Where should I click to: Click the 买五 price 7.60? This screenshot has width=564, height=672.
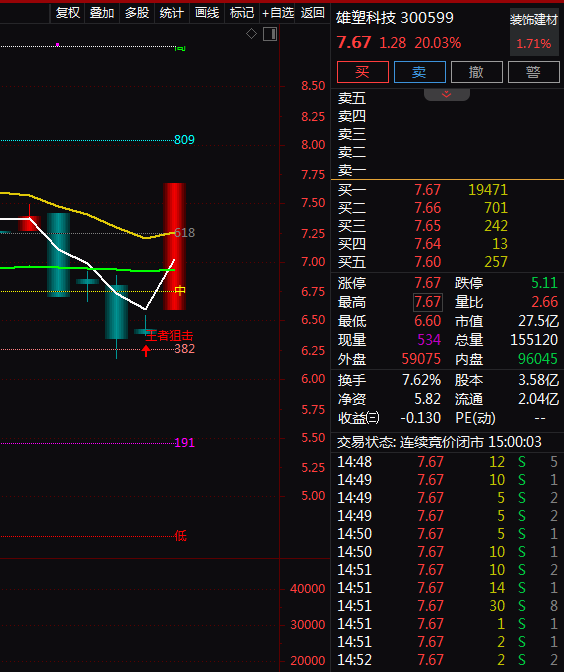point(427,262)
